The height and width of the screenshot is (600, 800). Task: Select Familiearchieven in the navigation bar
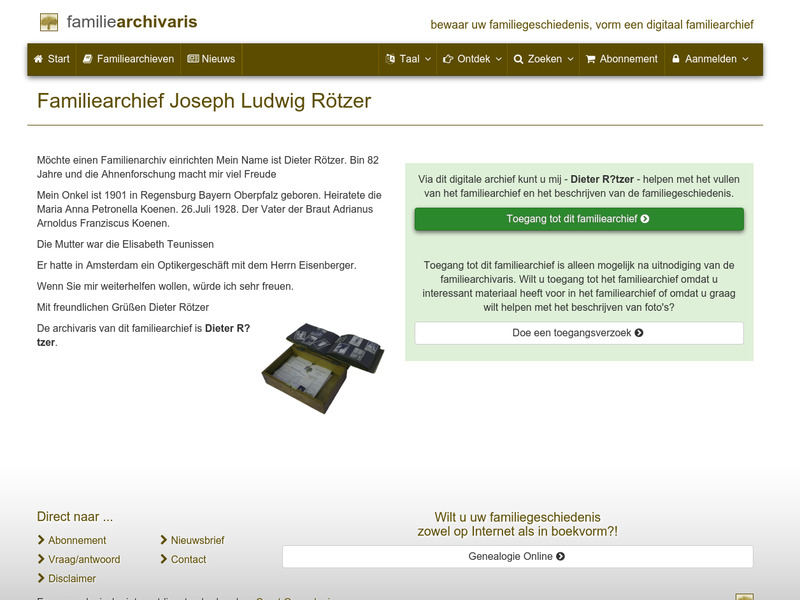tap(135, 59)
